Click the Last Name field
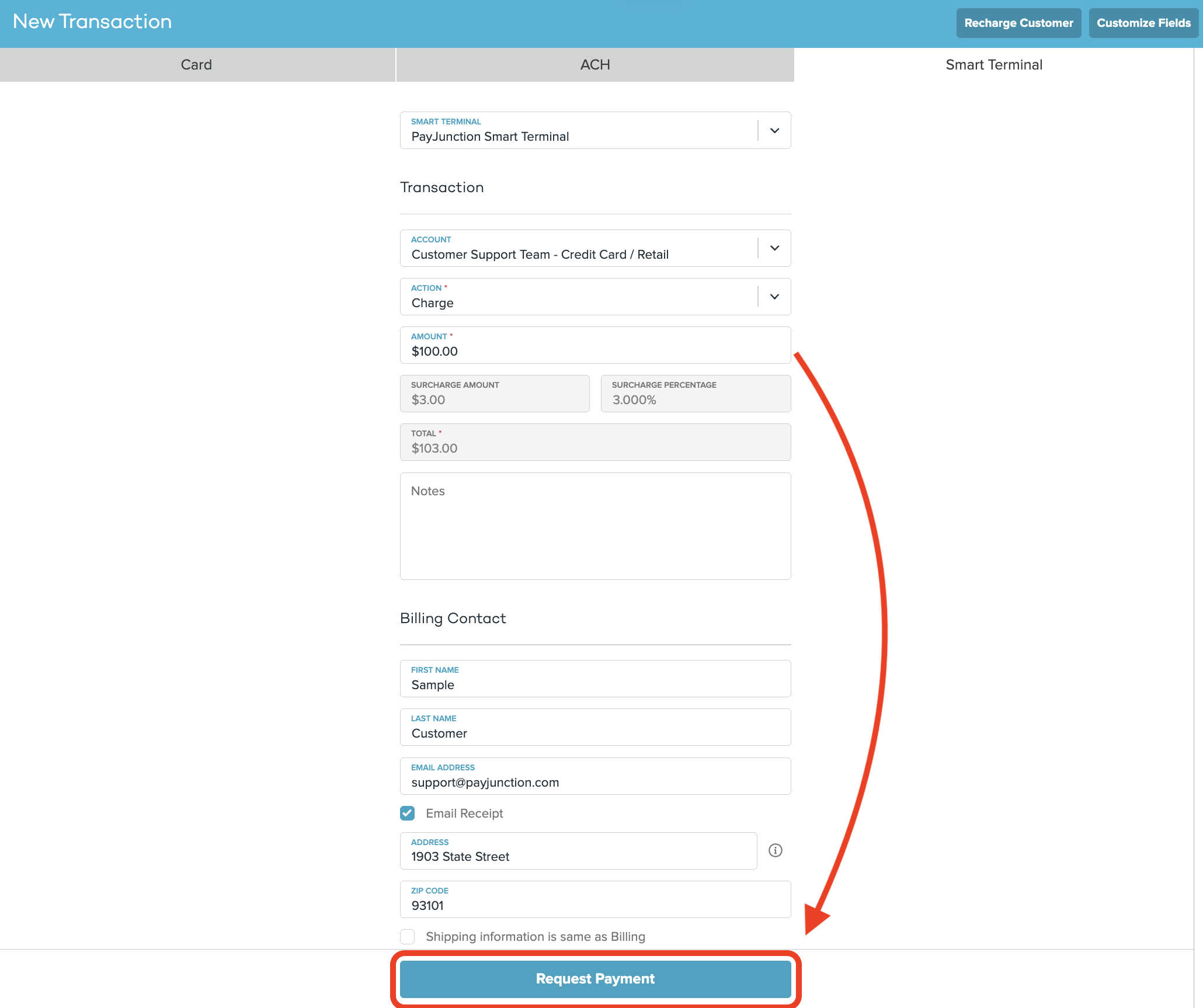 (595, 727)
